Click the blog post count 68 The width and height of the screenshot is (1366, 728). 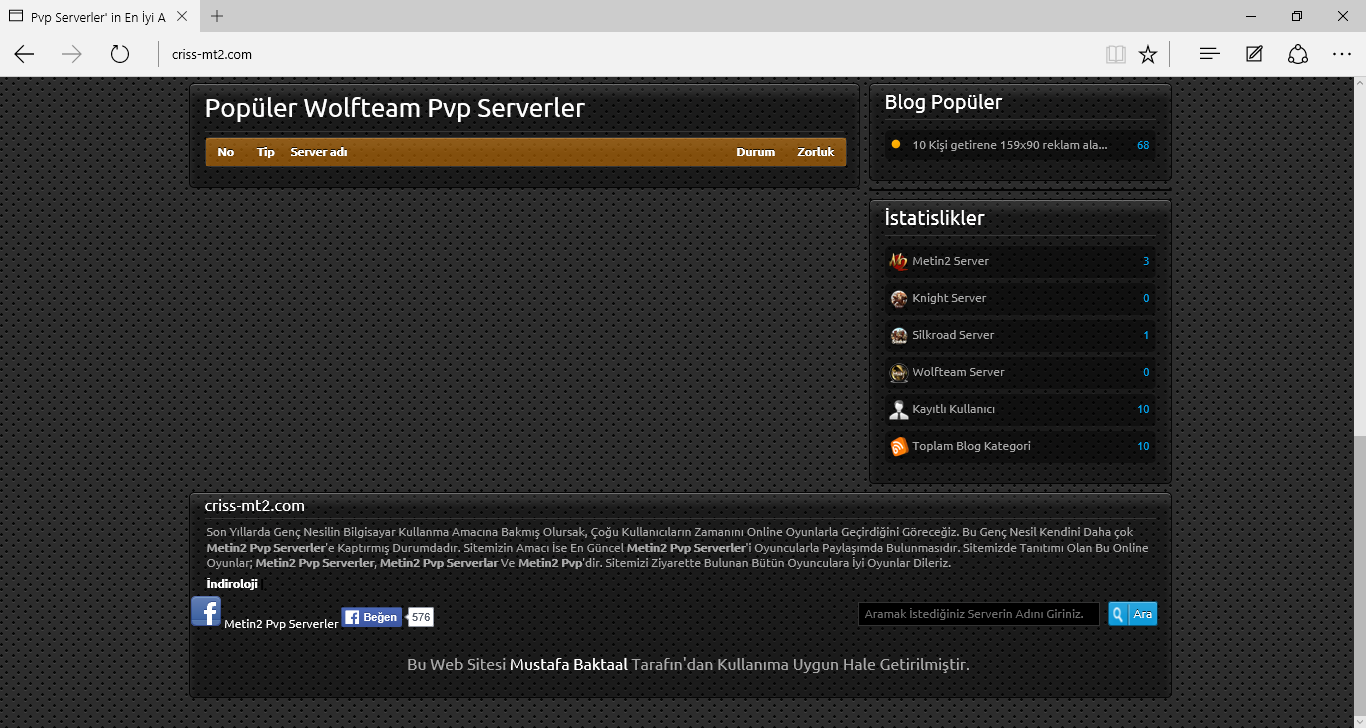[x=1143, y=145]
